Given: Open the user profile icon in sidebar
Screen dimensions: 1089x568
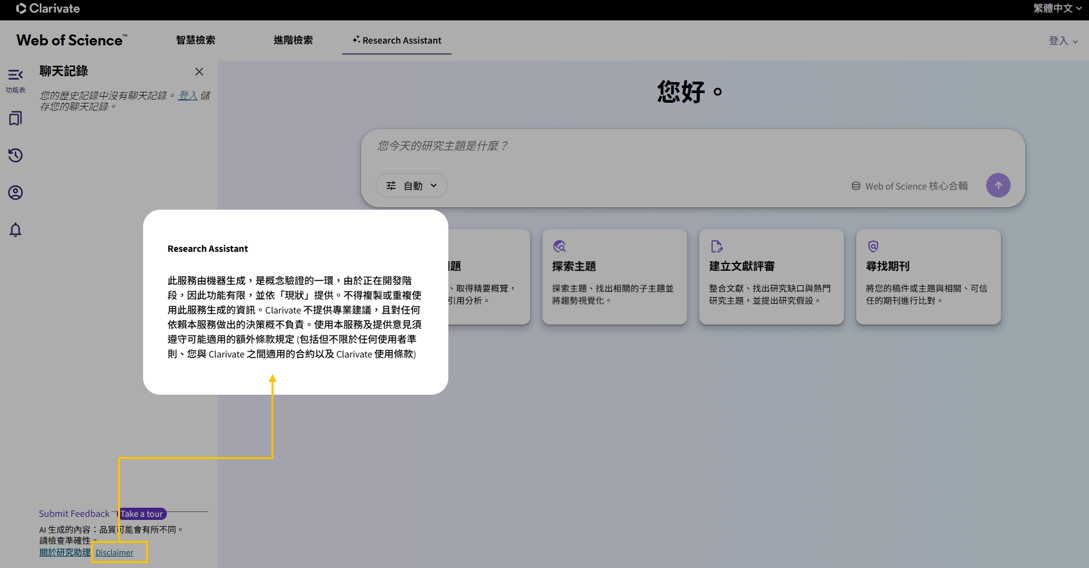Looking at the screenshot, I should 15,192.
